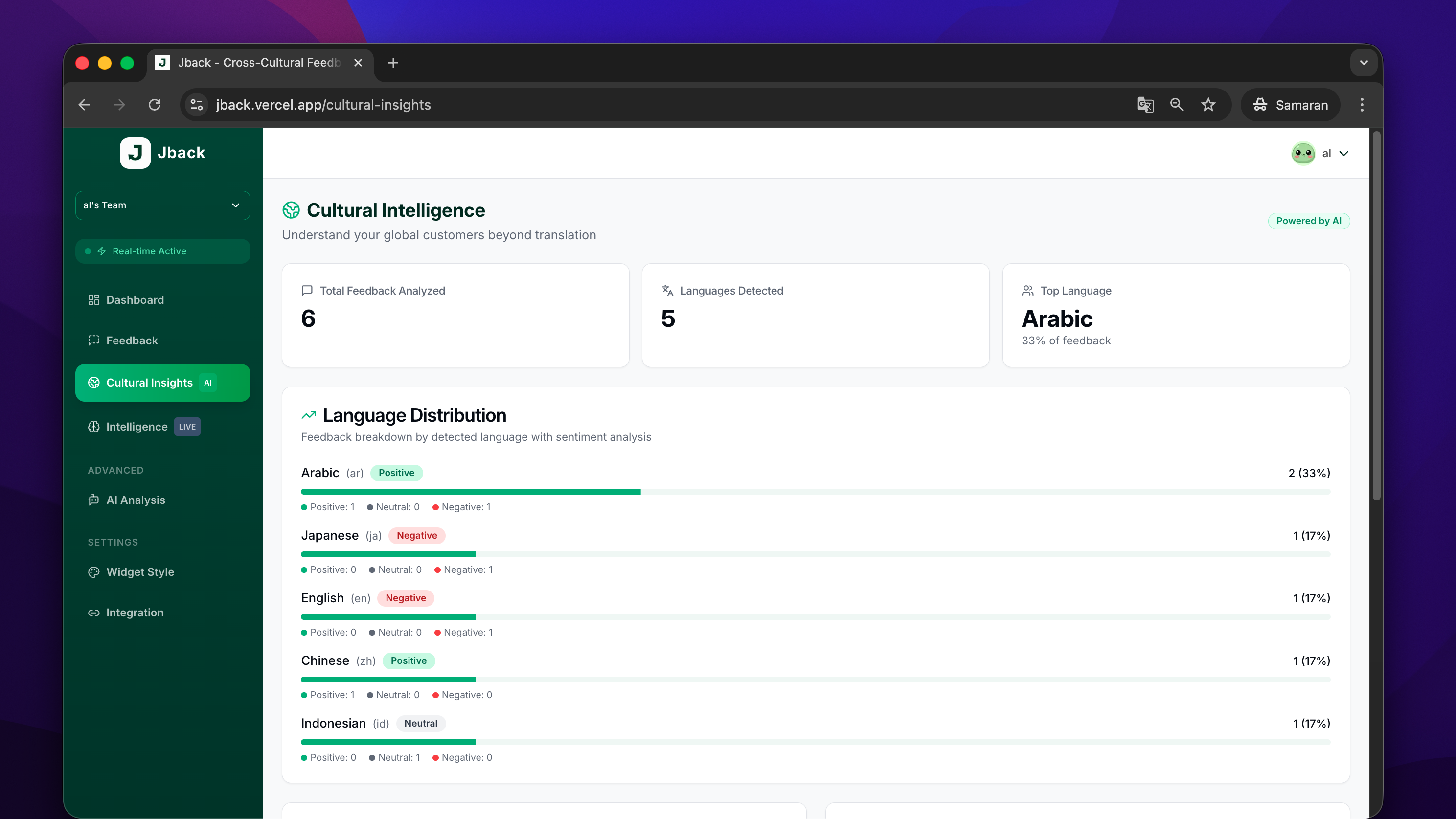Click the browser address bar URL
1456x819 pixels.
point(323,105)
